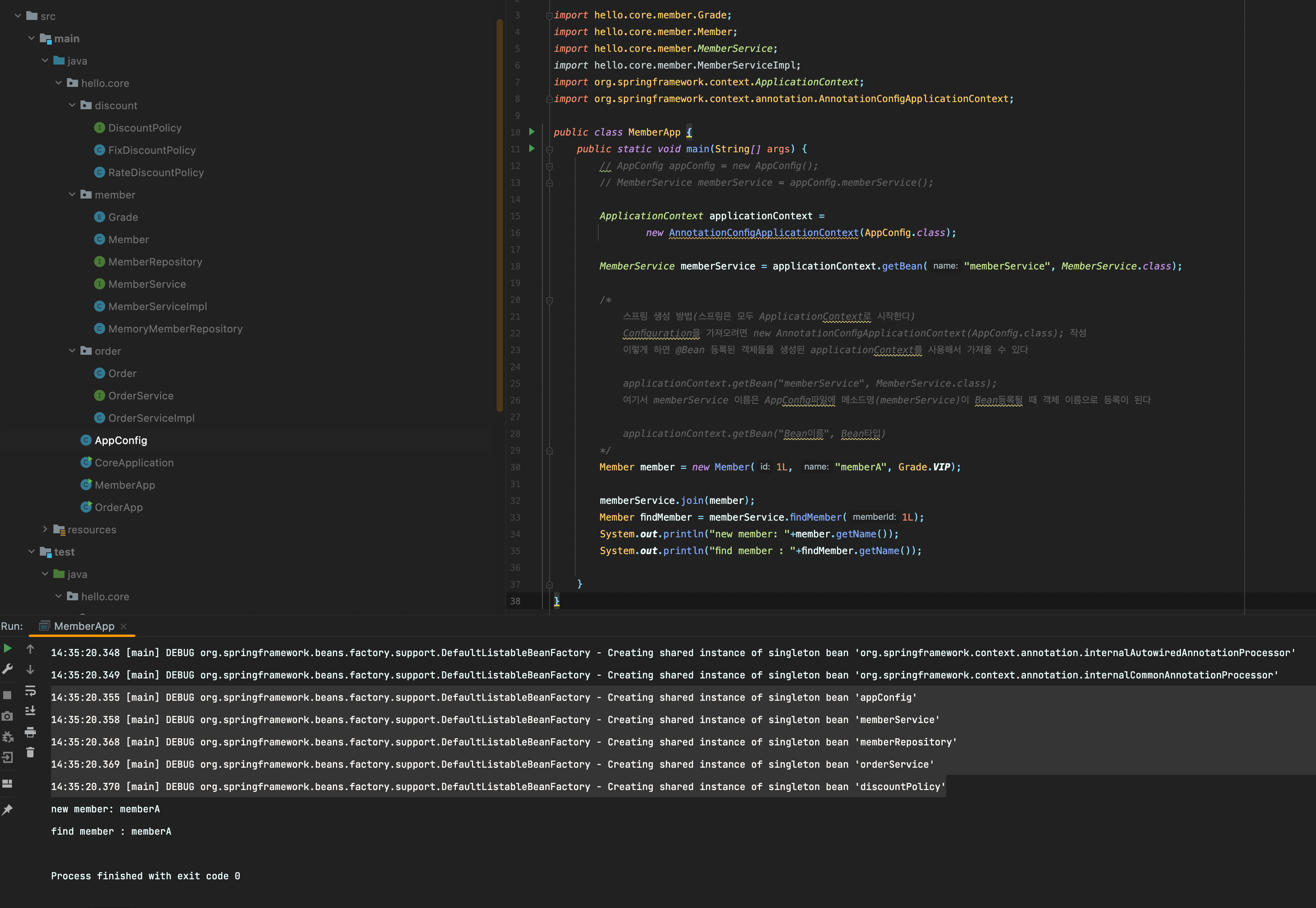Place cursor at line 38 closing brace
Image resolution: width=1316 pixels, height=908 pixels.
[x=557, y=601]
